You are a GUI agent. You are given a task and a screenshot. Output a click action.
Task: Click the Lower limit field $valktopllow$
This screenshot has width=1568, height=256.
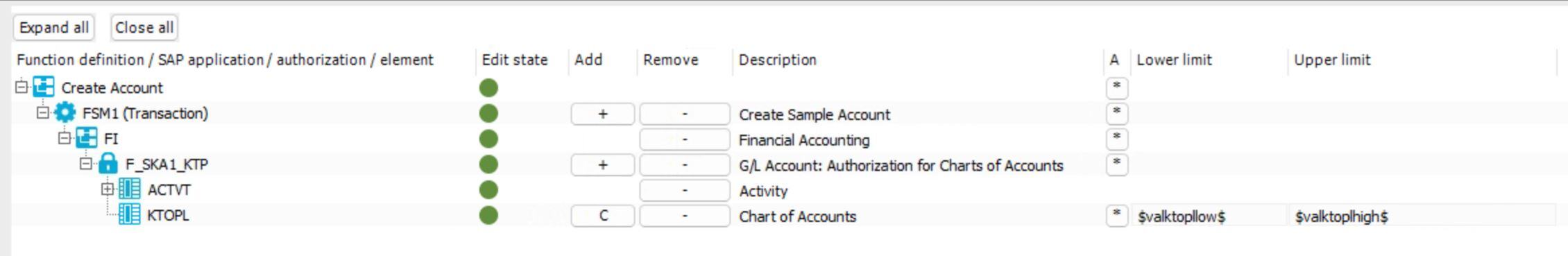(x=1209, y=216)
